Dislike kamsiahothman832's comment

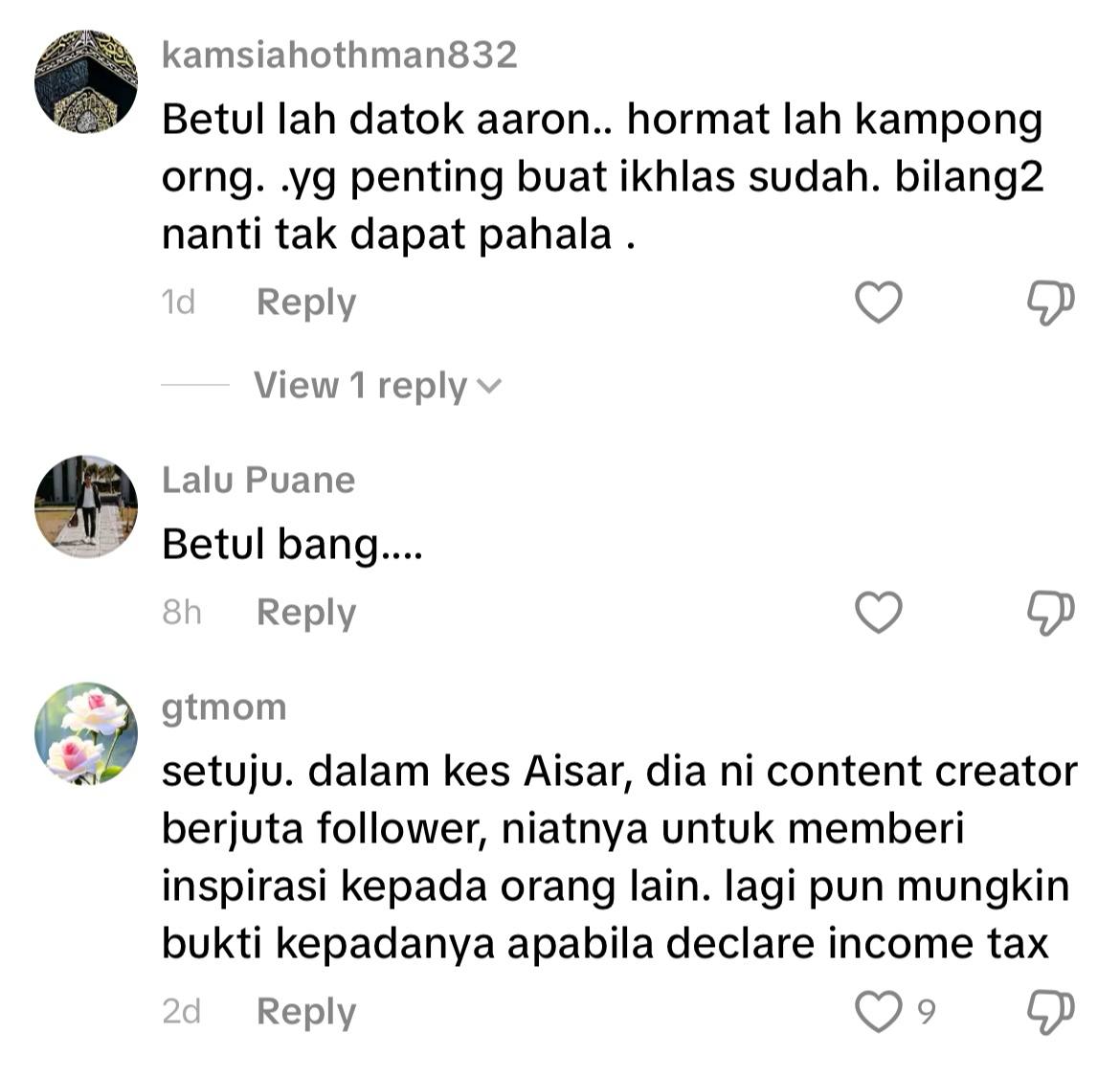(x=1051, y=303)
